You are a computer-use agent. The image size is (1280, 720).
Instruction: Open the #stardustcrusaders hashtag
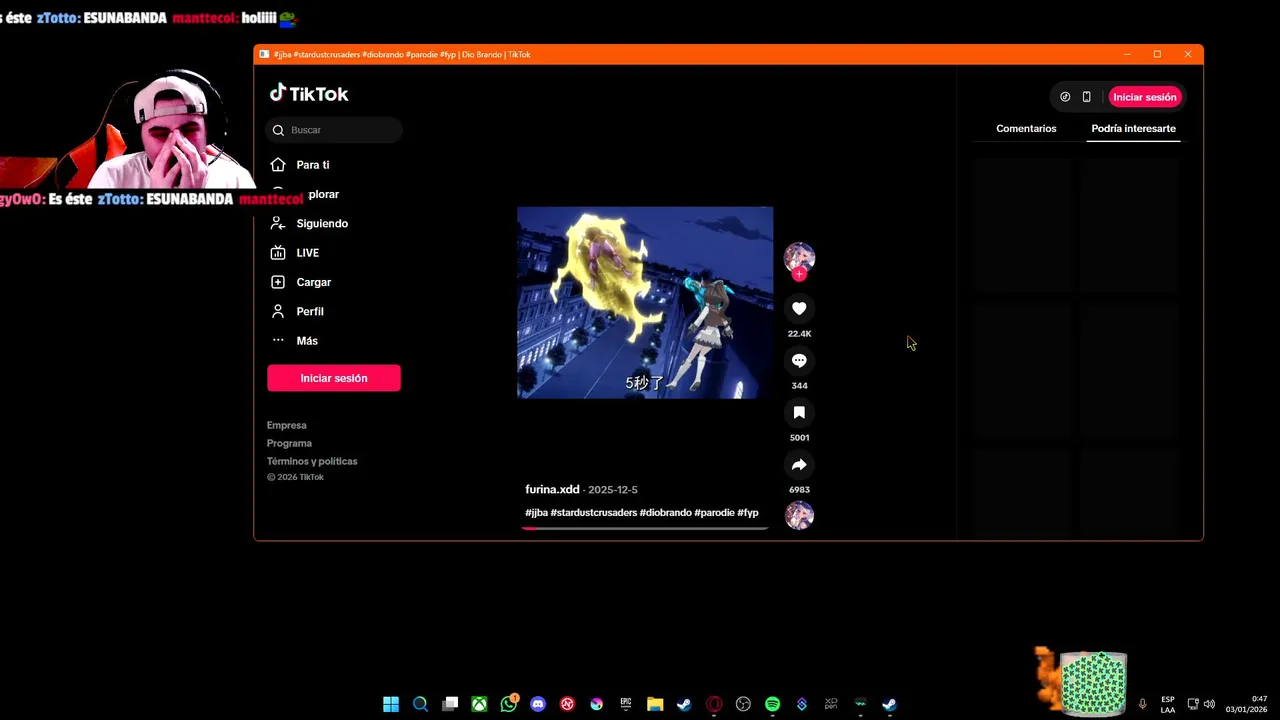pyautogui.click(x=593, y=513)
